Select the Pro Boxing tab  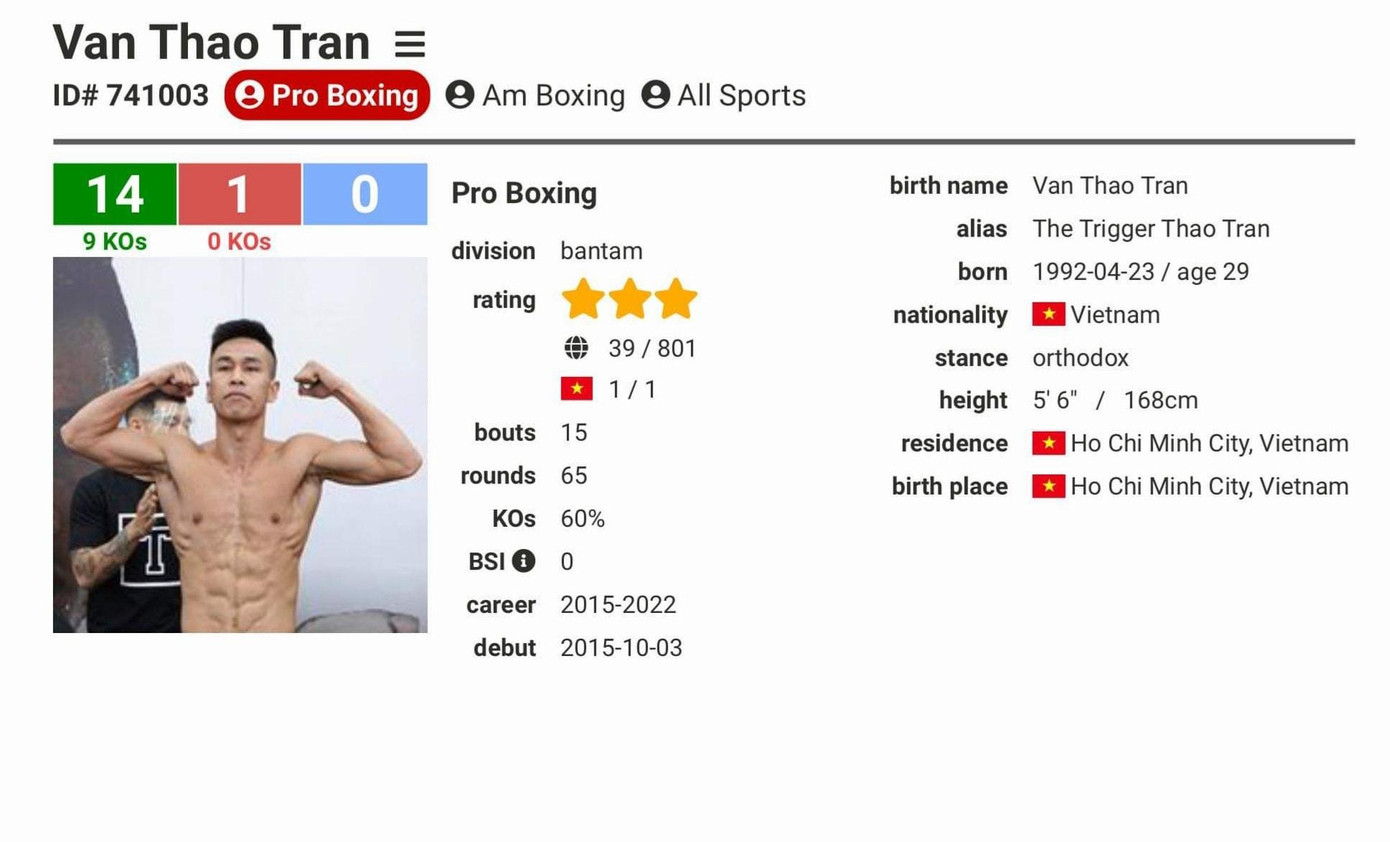pos(327,95)
